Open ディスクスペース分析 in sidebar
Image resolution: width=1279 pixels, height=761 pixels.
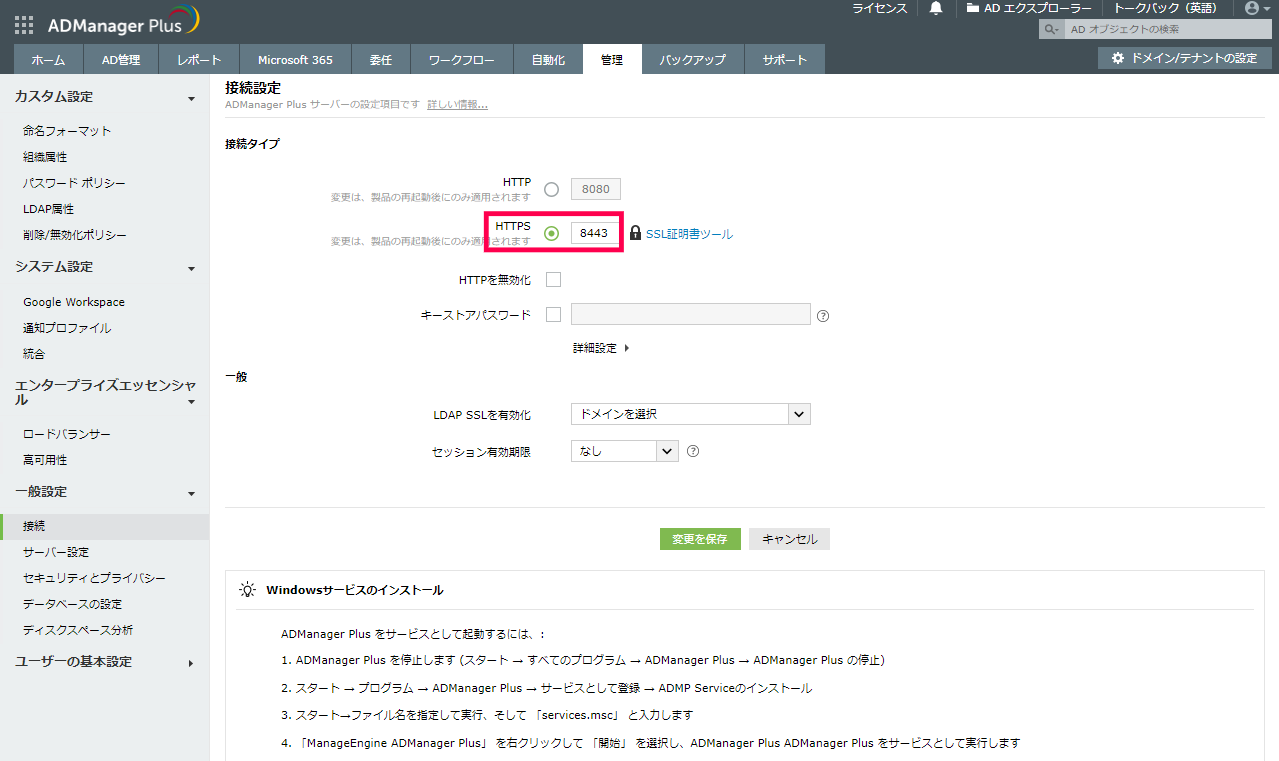pos(78,630)
